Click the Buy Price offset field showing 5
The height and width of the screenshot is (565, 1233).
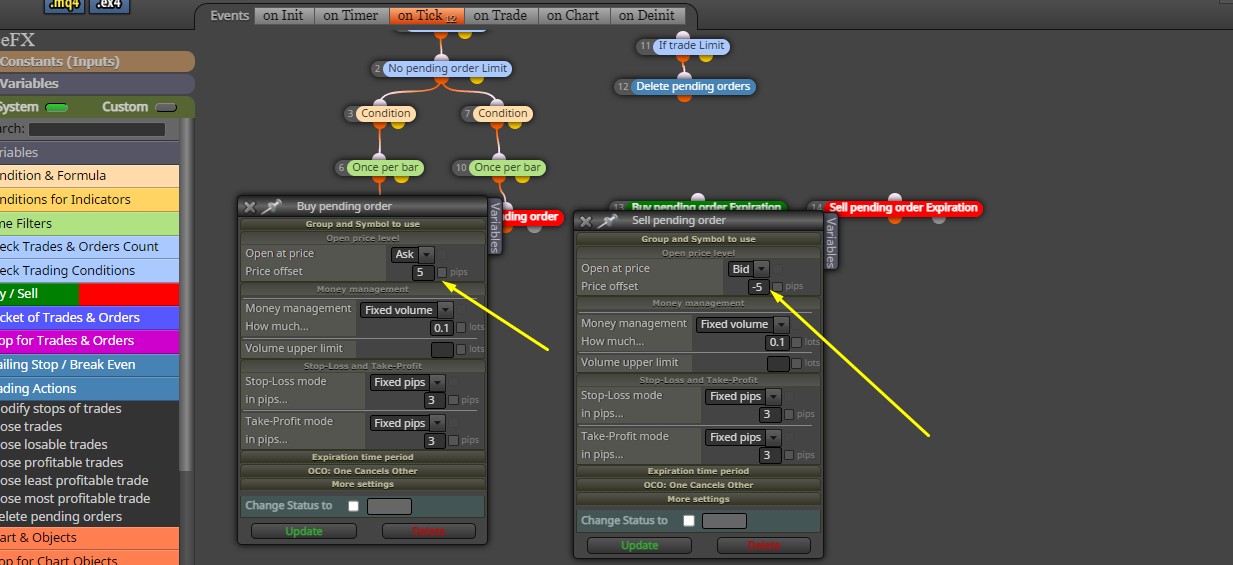[x=423, y=272]
